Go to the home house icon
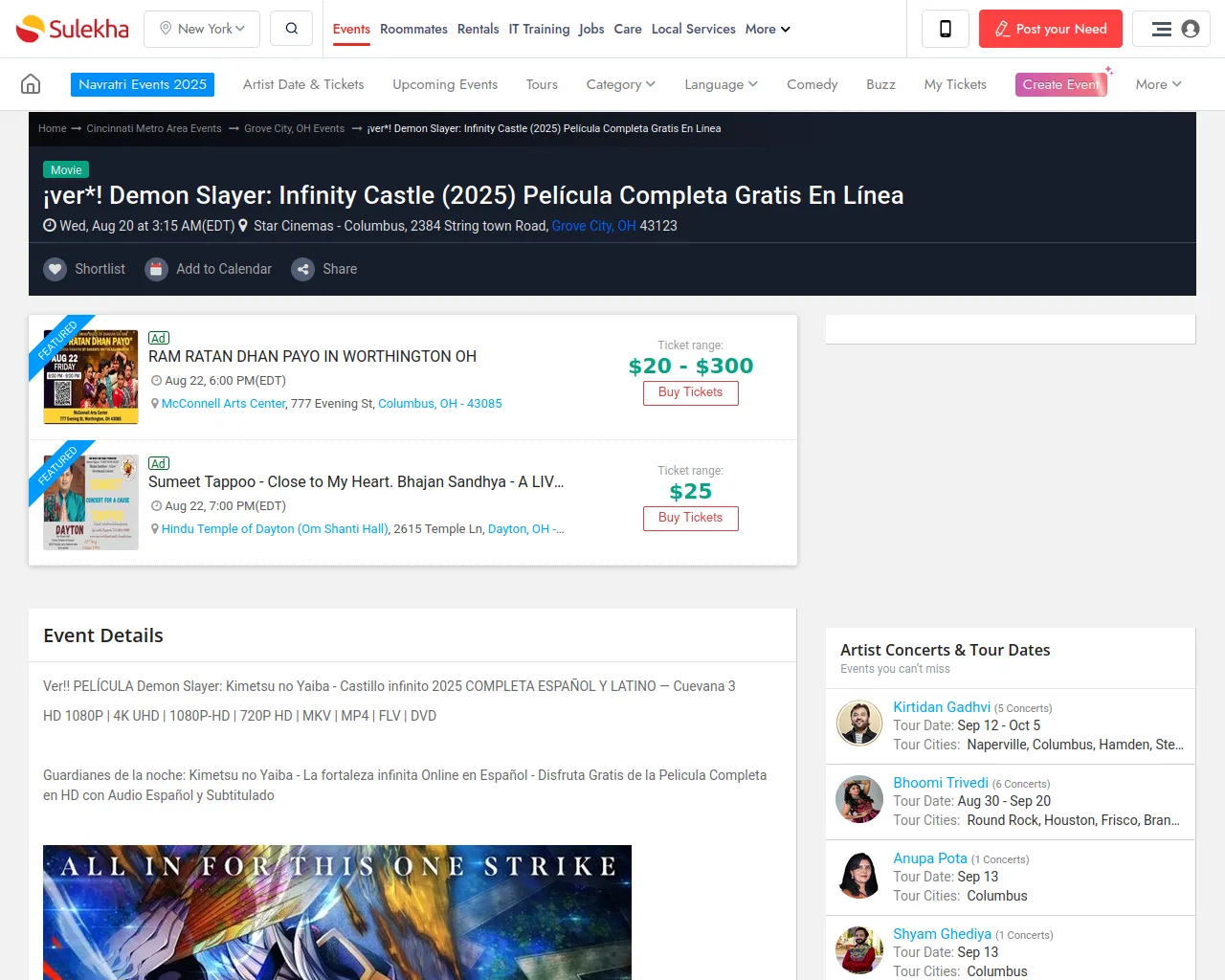Viewport: 1225px width, 980px height. pyautogui.click(x=31, y=84)
